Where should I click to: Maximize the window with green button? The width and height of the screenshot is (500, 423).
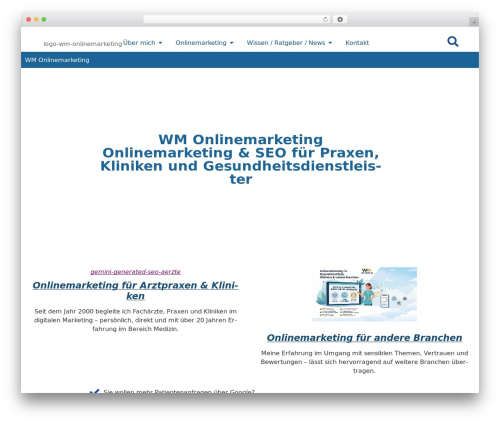click(x=44, y=19)
